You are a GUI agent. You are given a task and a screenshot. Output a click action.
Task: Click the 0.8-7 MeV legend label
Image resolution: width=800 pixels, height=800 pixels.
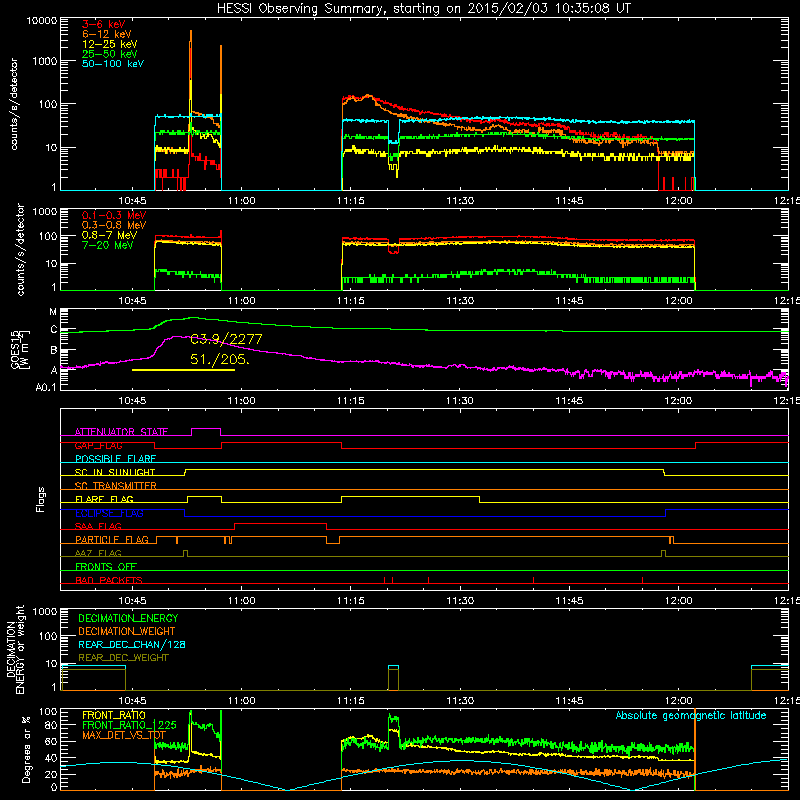pos(109,235)
